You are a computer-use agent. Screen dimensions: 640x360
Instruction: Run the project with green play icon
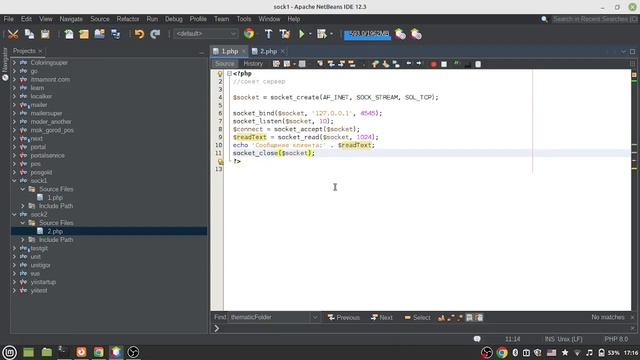[x=302, y=34]
